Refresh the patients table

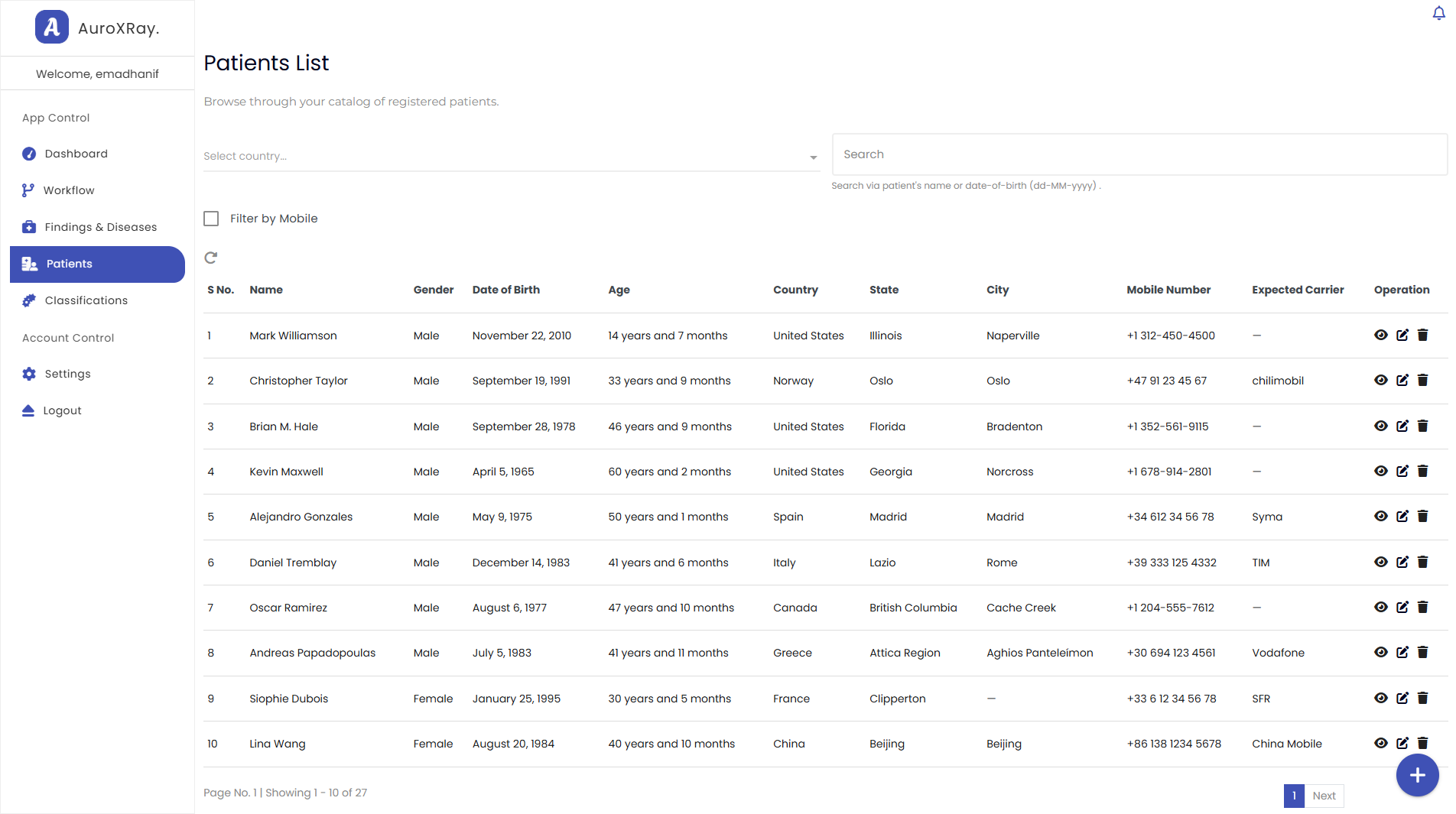(x=211, y=258)
